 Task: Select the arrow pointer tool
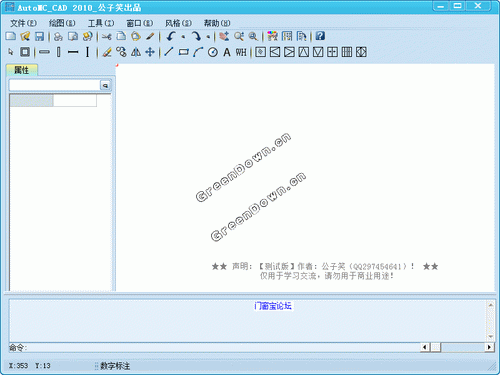pos(11,52)
